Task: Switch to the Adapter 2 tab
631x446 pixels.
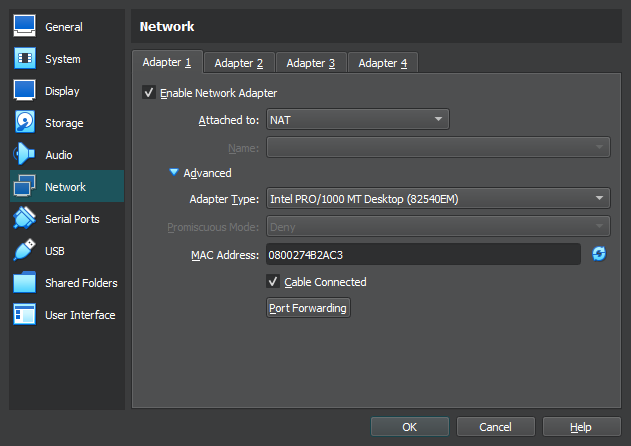Action: click(x=239, y=63)
